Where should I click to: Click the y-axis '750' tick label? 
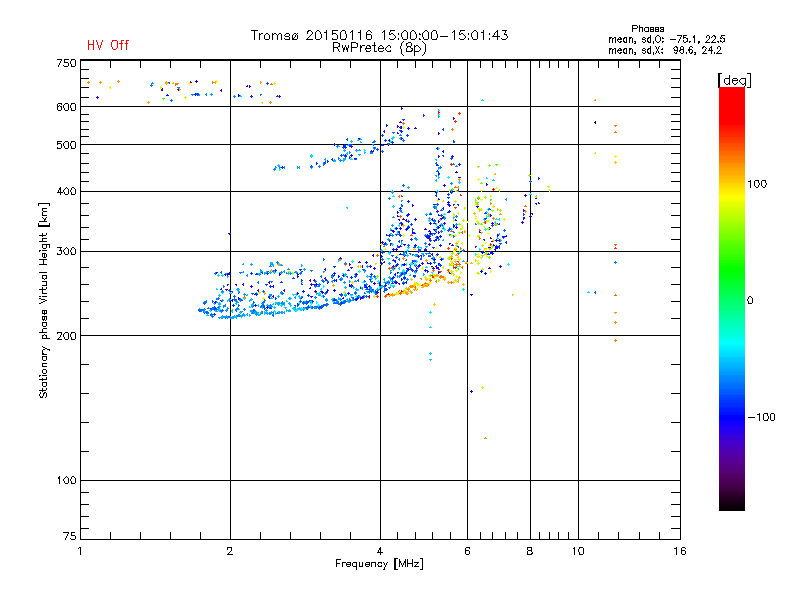point(66,63)
